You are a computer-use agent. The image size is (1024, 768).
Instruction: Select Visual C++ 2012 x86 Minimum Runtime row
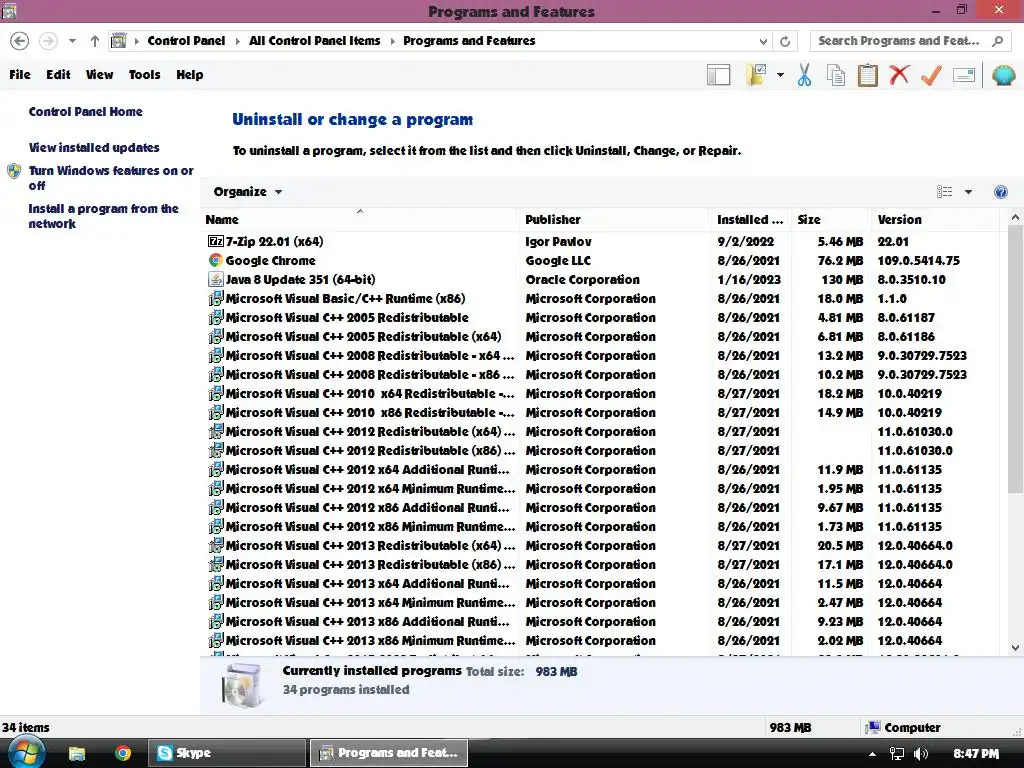pos(601,526)
